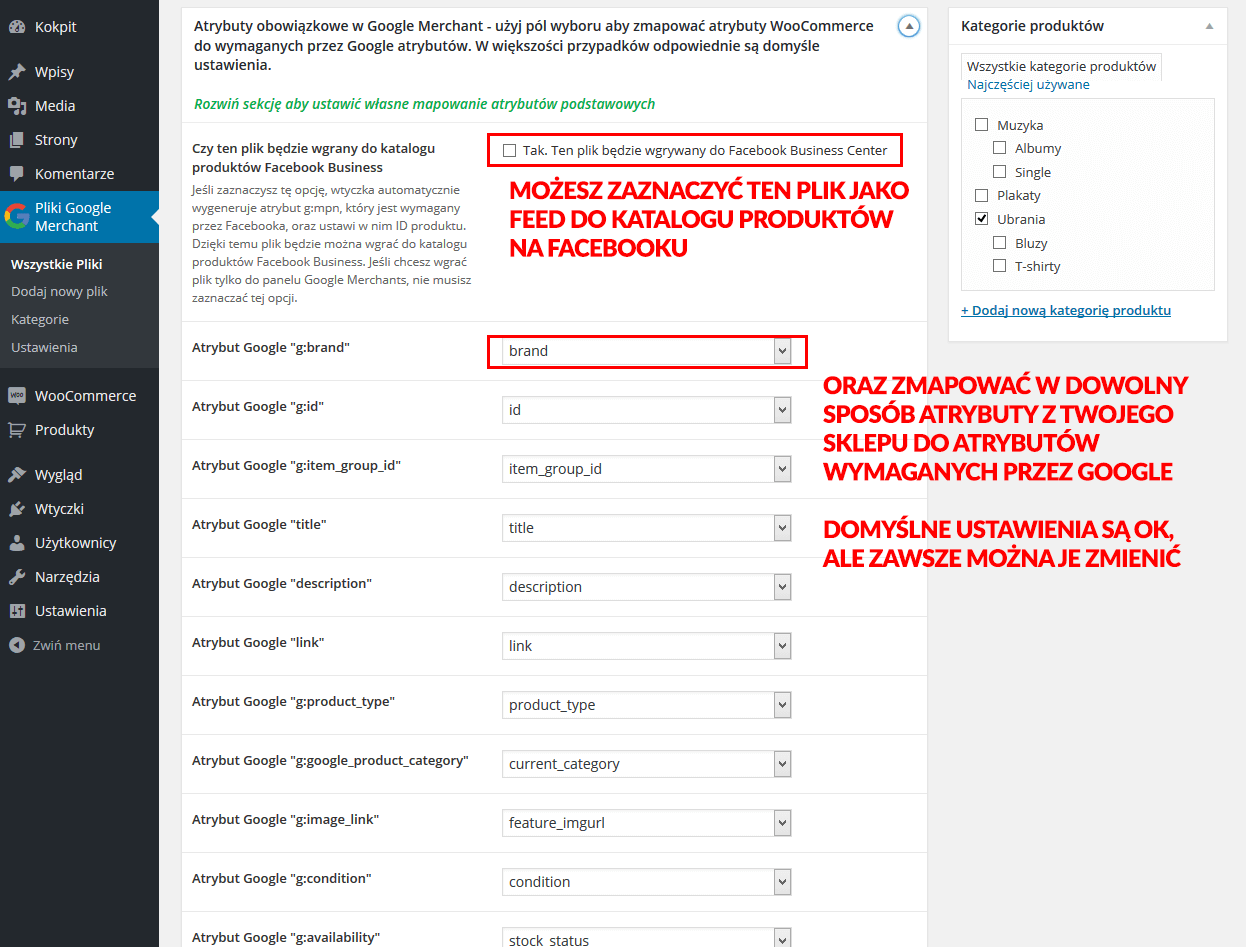The image size is (1246, 947).
Task: Click the Użytkownicy menu label
Action: pos(76,543)
